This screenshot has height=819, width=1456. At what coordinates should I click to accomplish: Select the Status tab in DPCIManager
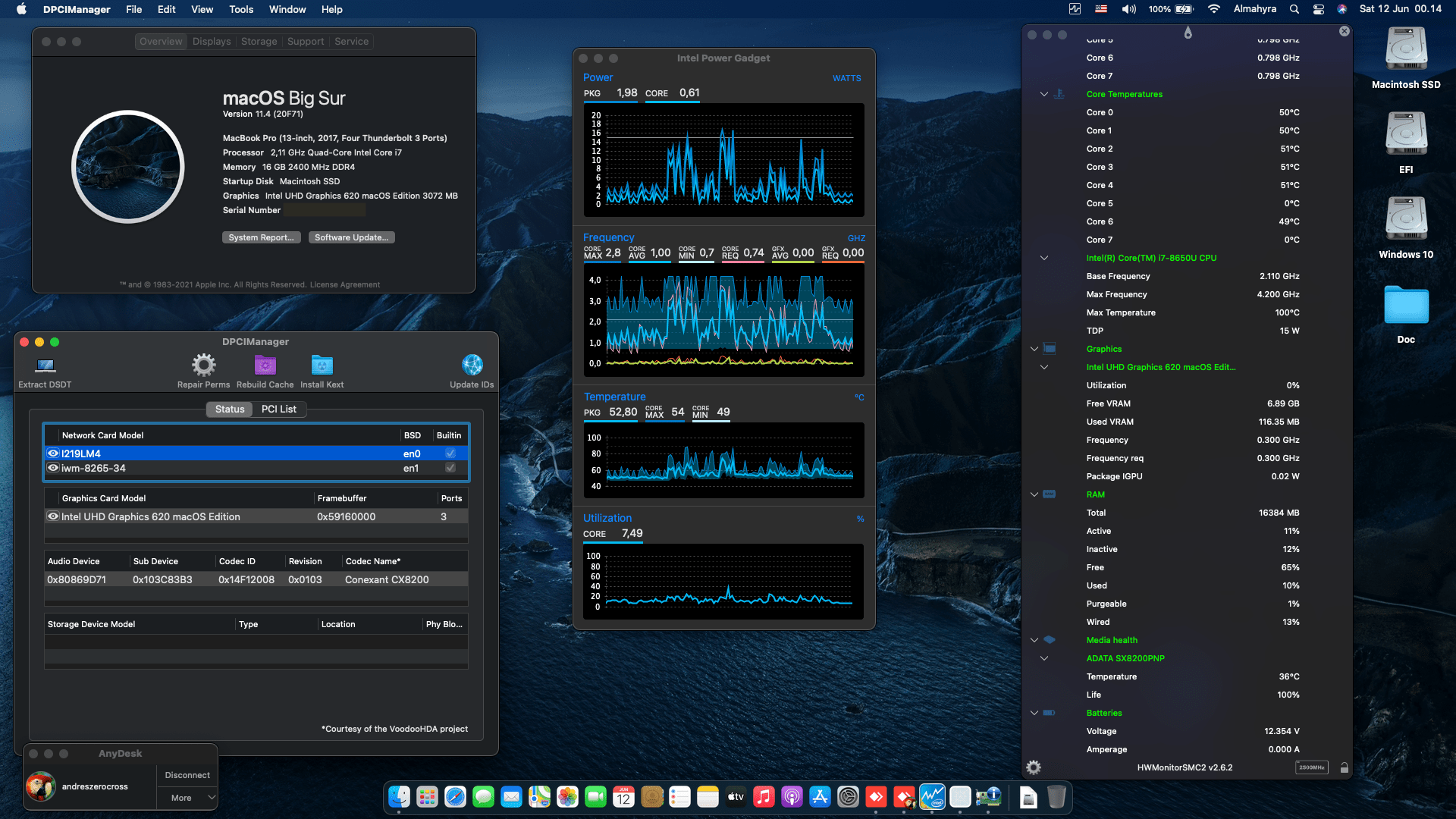tap(230, 409)
